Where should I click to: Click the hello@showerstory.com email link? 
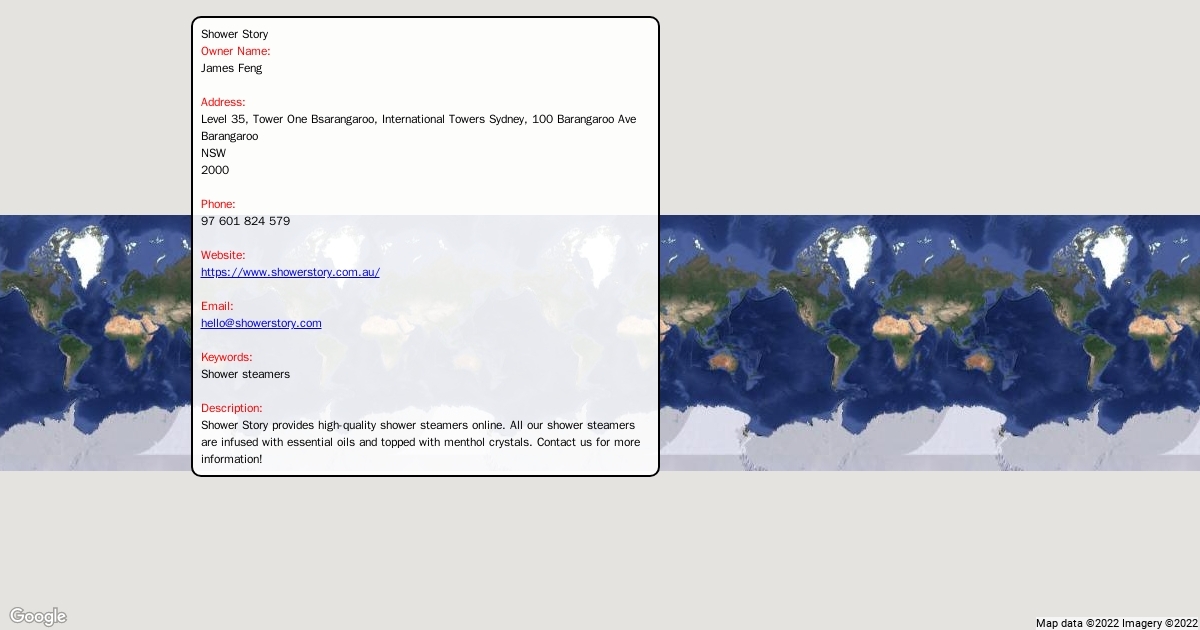(x=261, y=323)
